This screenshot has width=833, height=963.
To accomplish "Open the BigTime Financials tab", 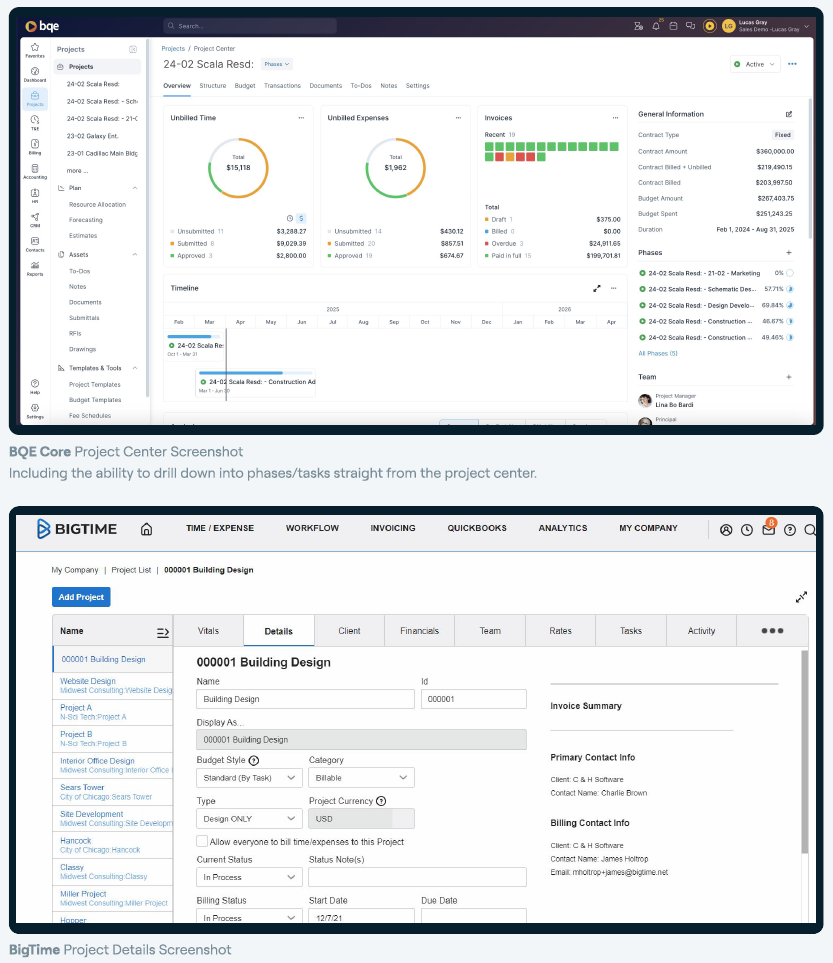I will tap(420, 631).
